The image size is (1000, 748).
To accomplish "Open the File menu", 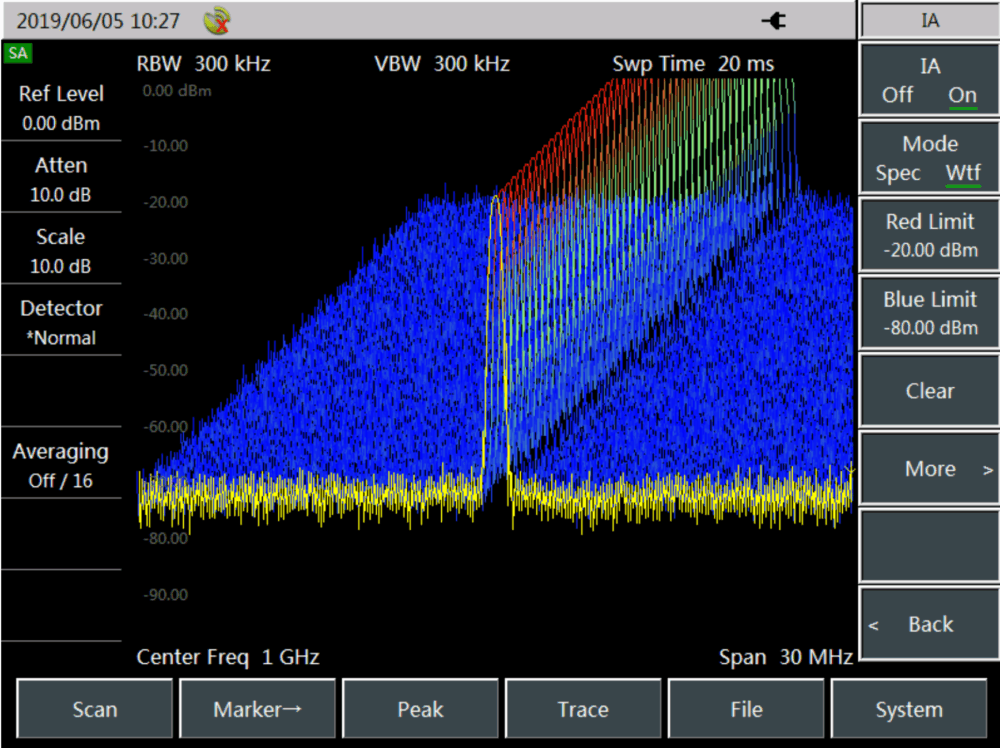I will pyautogui.click(x=746, y=710).
